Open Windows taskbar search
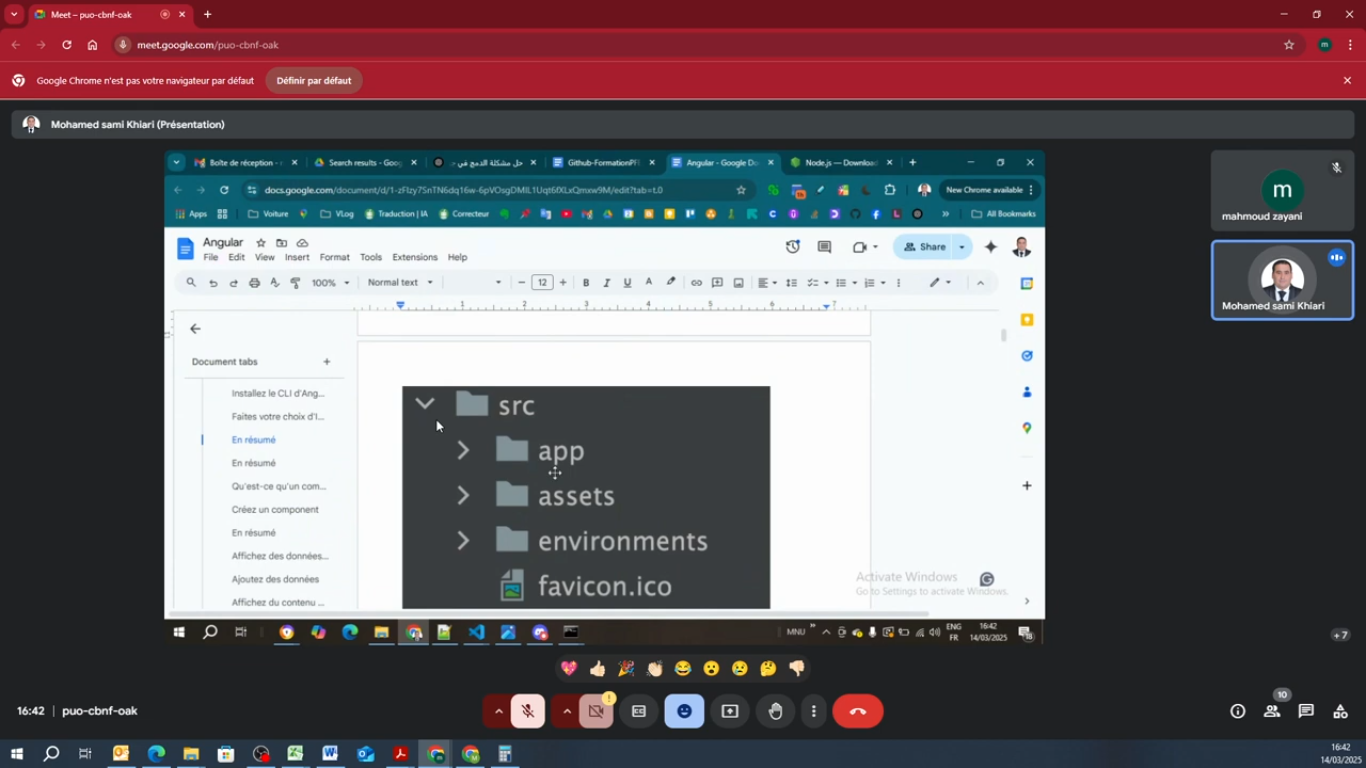This screenshot has height=768, width=1366. pyautogui.click(x=51, y=754)
